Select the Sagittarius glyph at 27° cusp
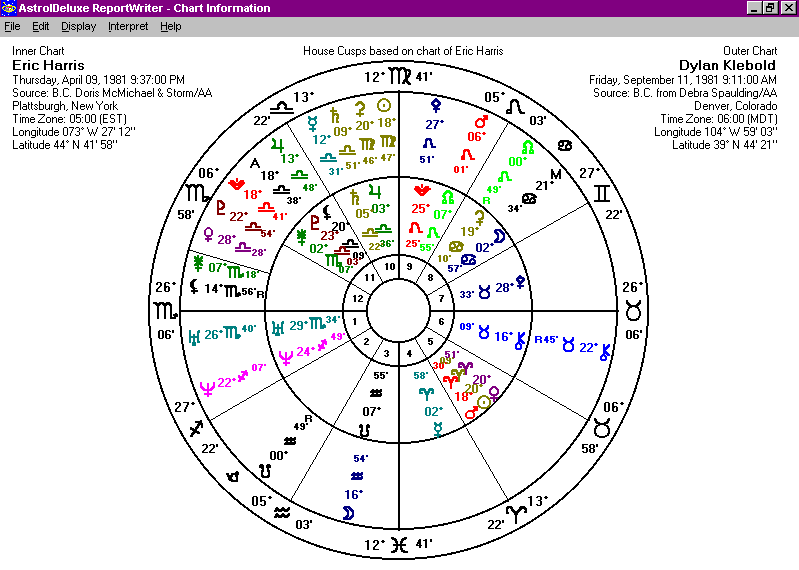 pyautogui.click(x=196, y=428)
